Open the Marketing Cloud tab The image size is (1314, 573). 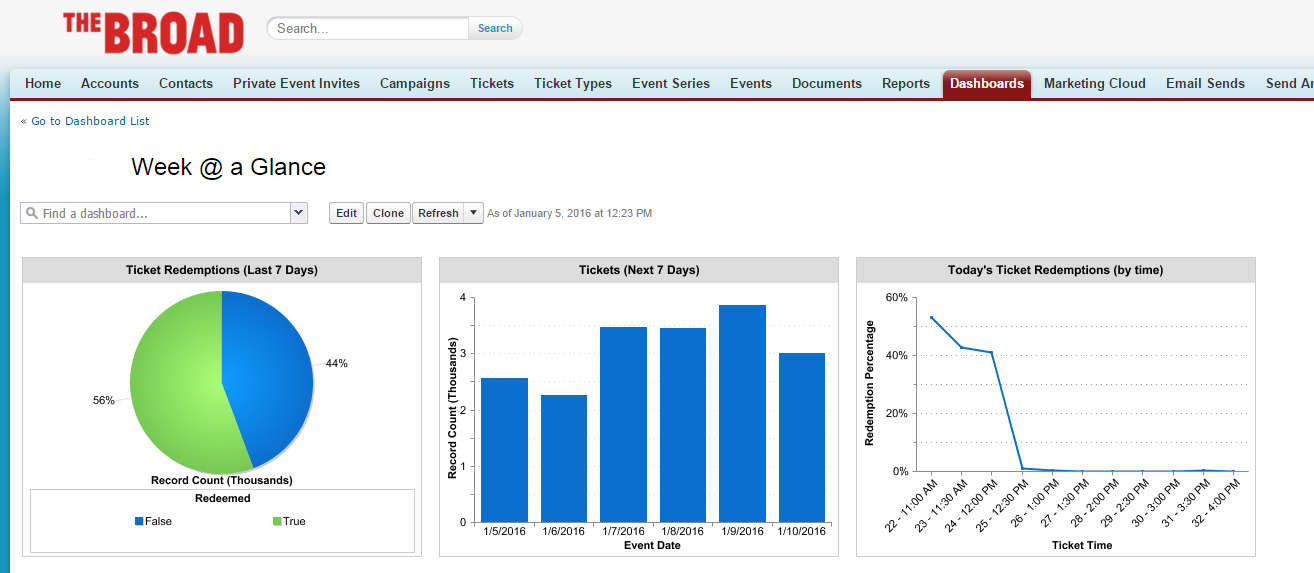coord(1095,84)
